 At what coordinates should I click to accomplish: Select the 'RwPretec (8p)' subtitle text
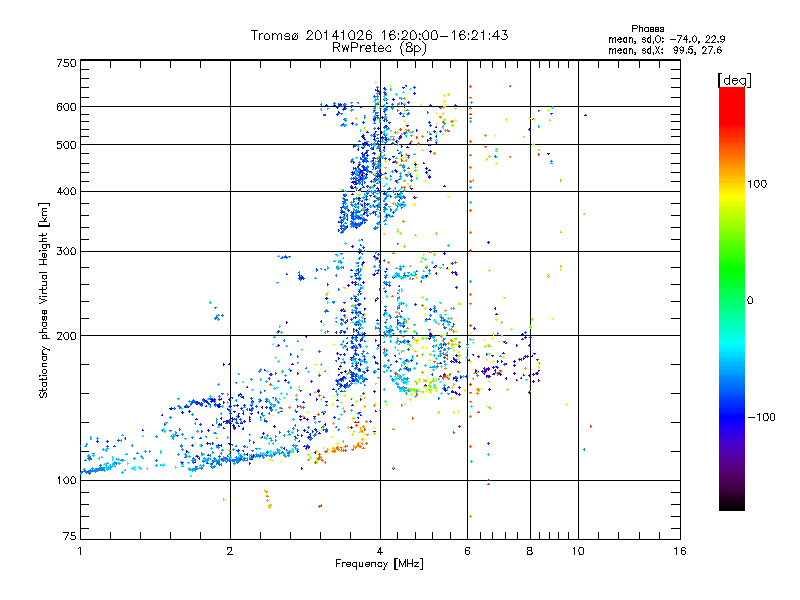coord(379,48)
